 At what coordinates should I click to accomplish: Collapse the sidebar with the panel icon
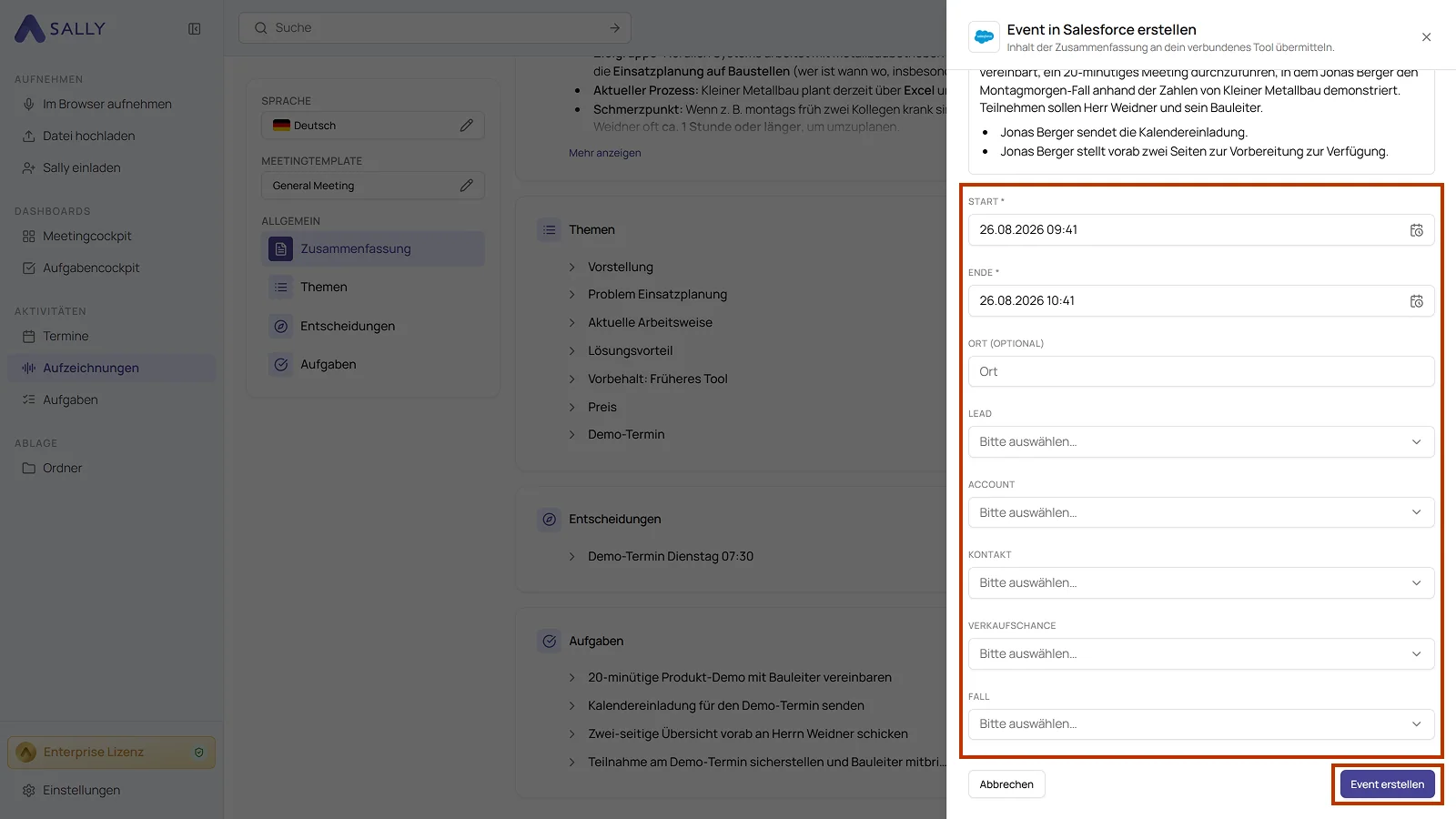(194, 29)
